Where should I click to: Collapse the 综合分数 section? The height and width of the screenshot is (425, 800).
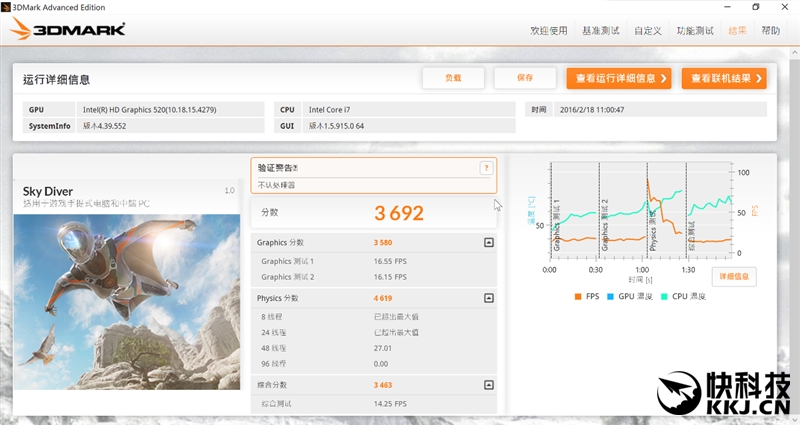point(489,385)
